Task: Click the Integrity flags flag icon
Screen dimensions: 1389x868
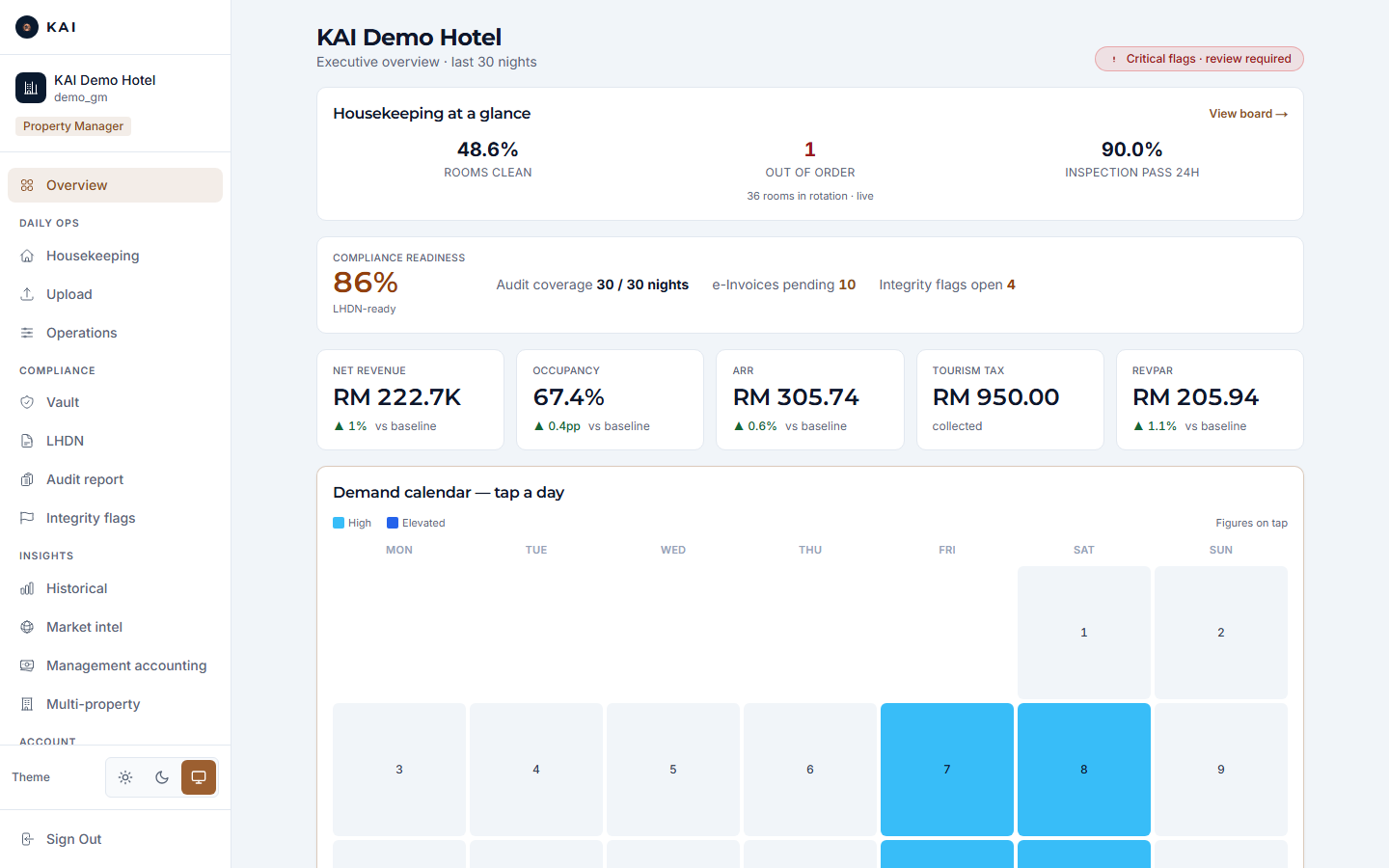Action: point(27,518)
